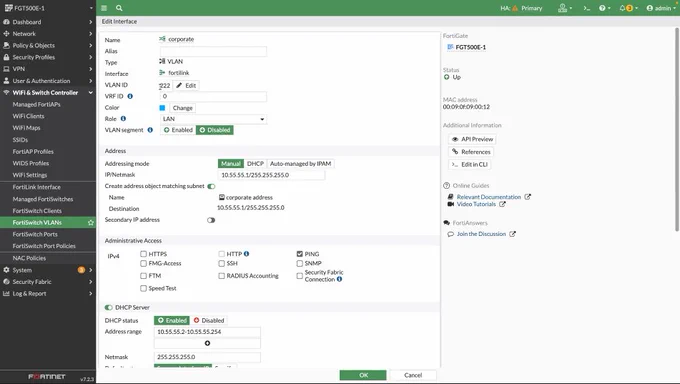Edit the VLAN ID
This screenshot has height=384, width=680.
[x=186, y=85]
